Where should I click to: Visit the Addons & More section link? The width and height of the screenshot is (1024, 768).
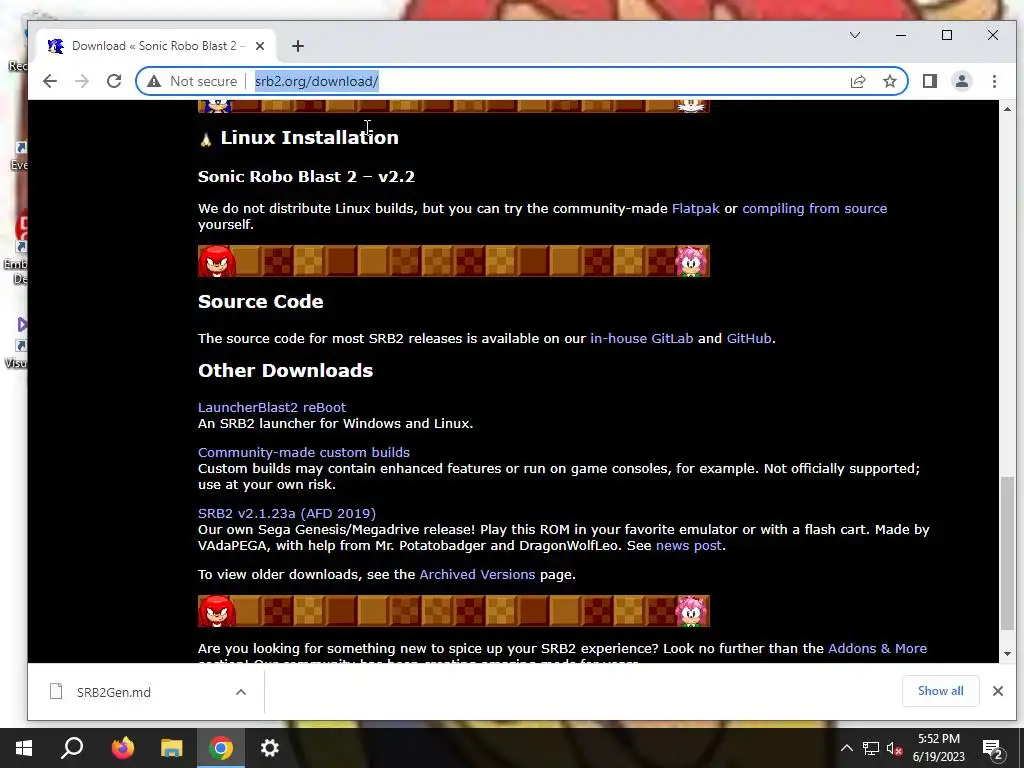pyautogui.click(x=877, y=648)
